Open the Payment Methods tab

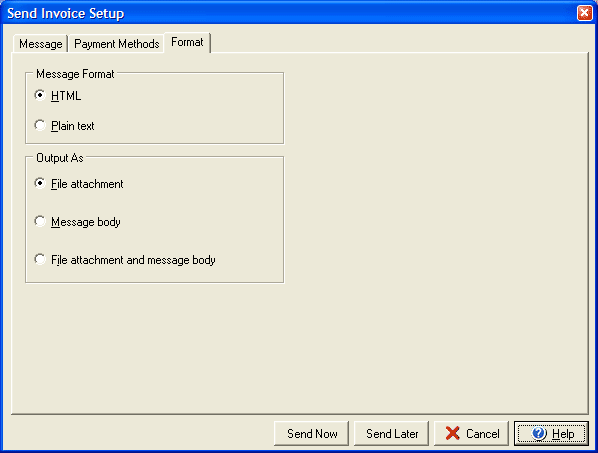point(116,44)
